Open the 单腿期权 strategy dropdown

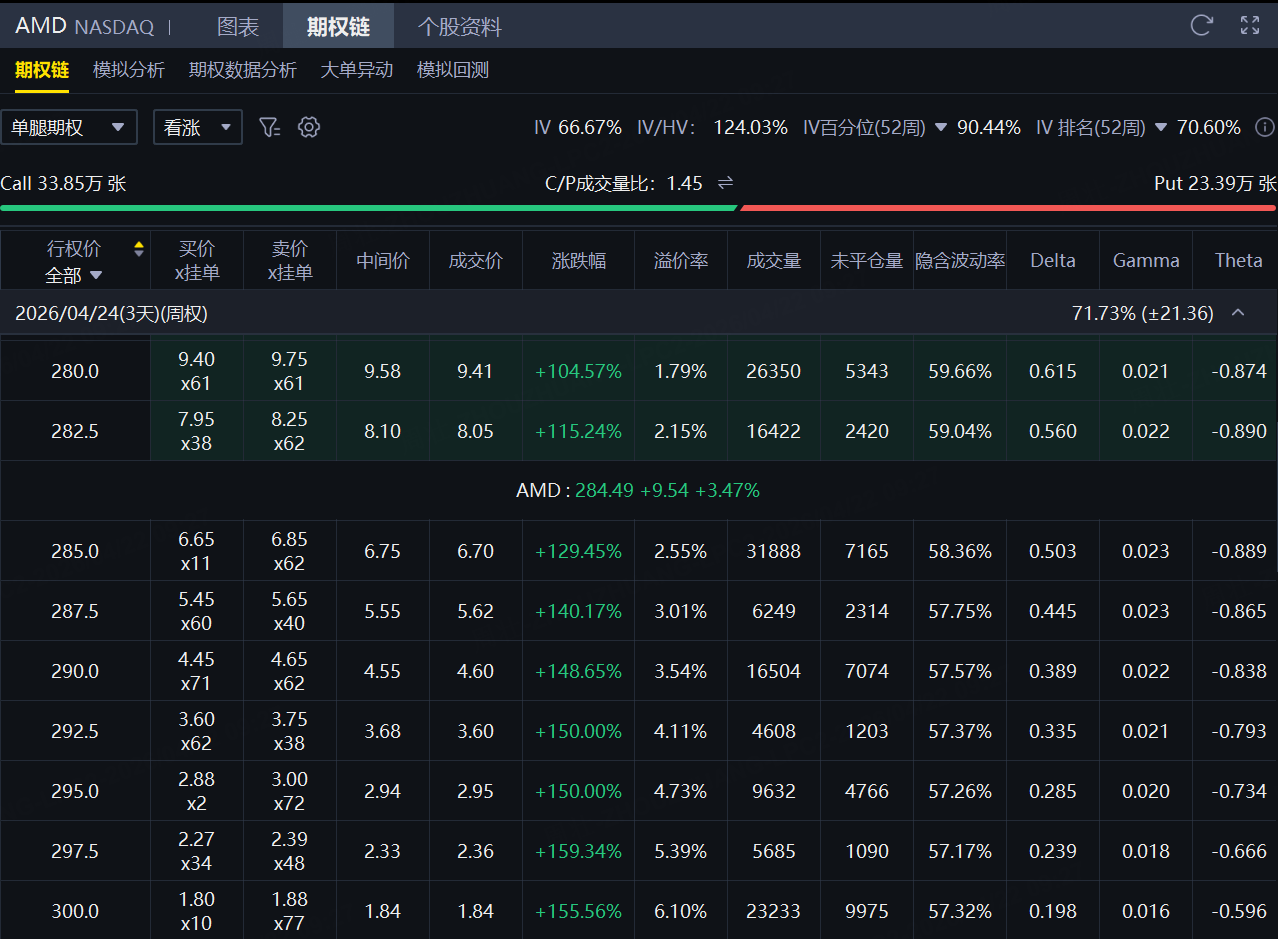69,127
